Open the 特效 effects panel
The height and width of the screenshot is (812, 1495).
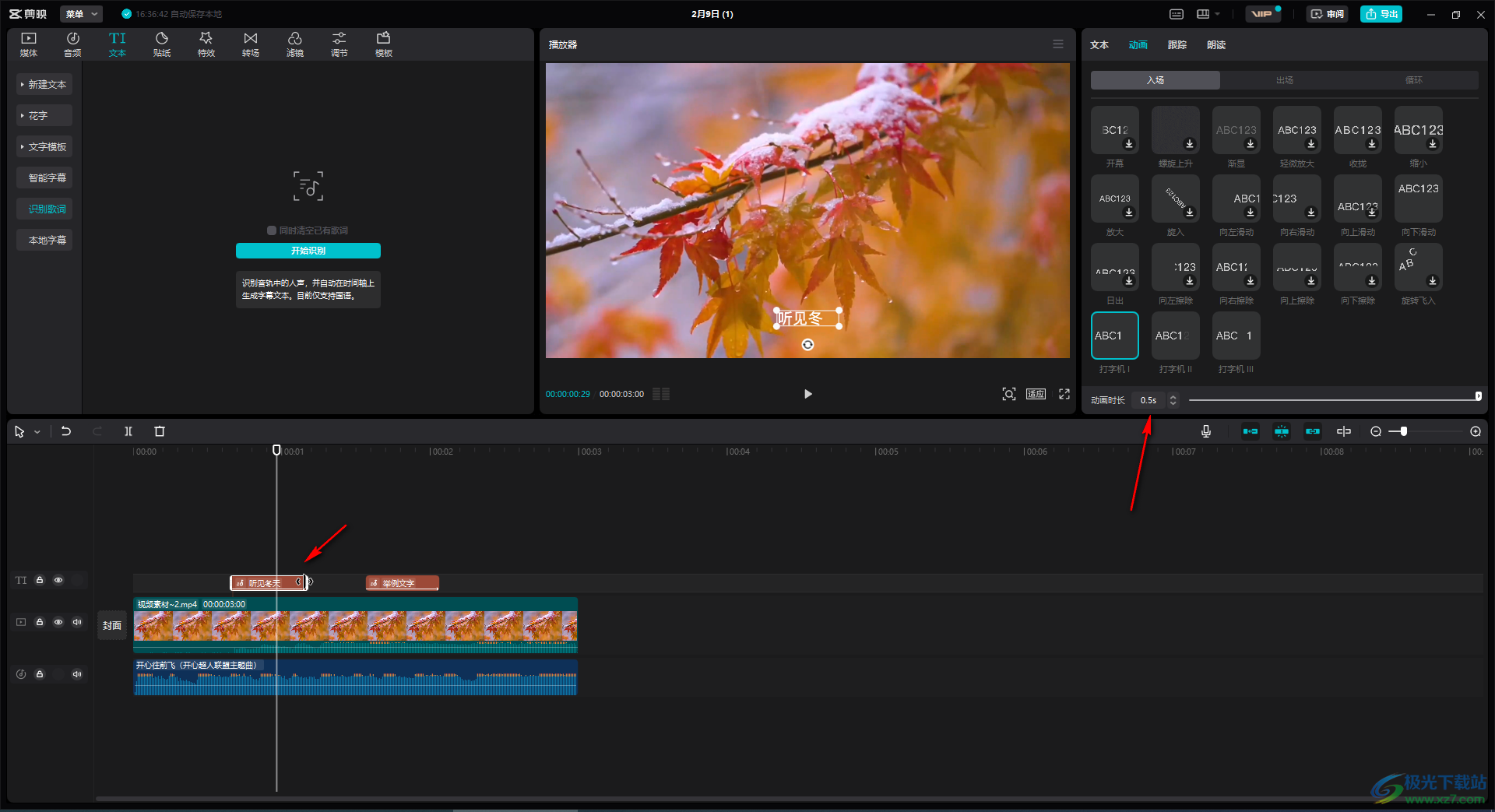click(x=206, y=44)
